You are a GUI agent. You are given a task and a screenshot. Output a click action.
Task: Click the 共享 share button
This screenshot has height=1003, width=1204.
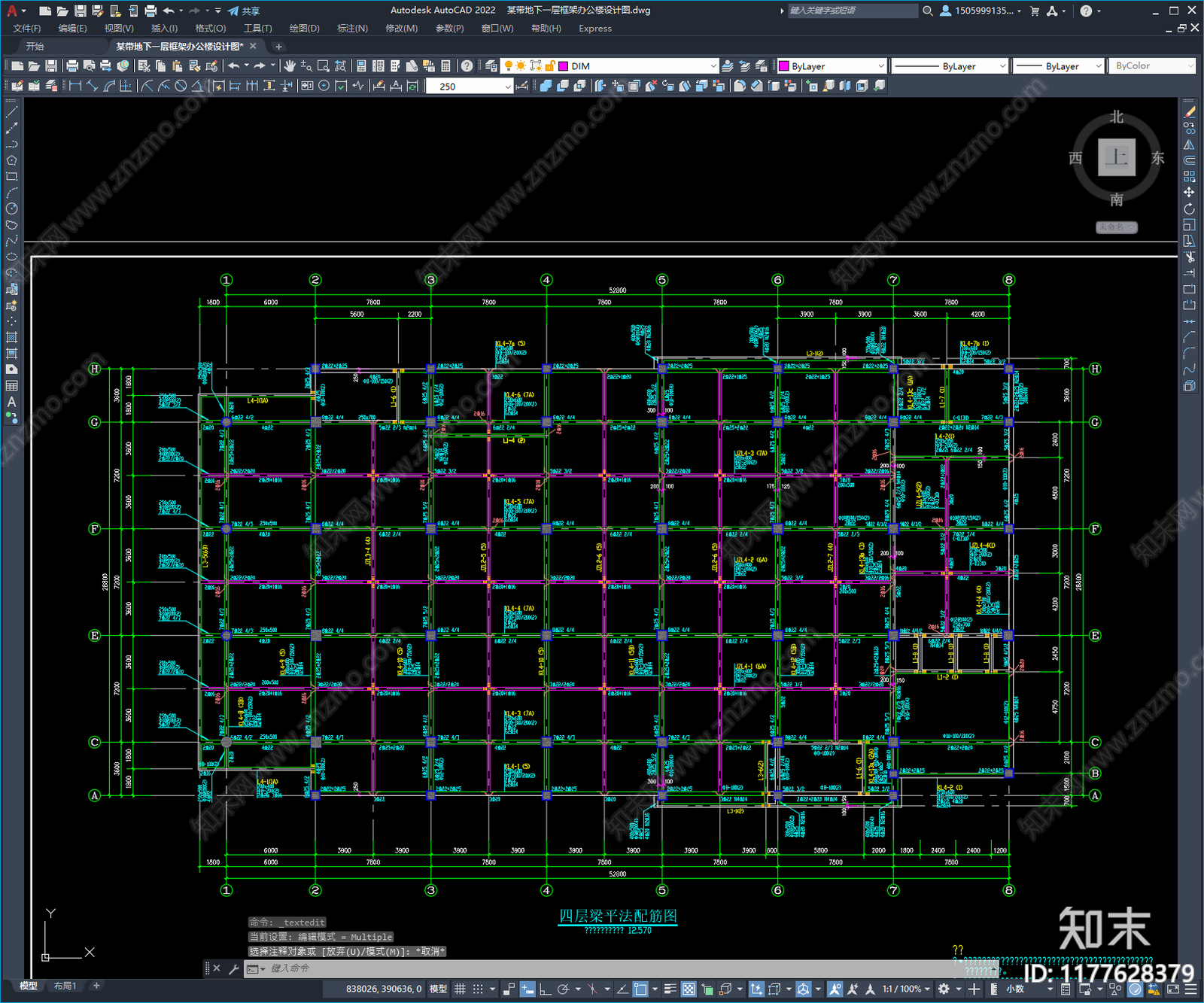point(244,11)
